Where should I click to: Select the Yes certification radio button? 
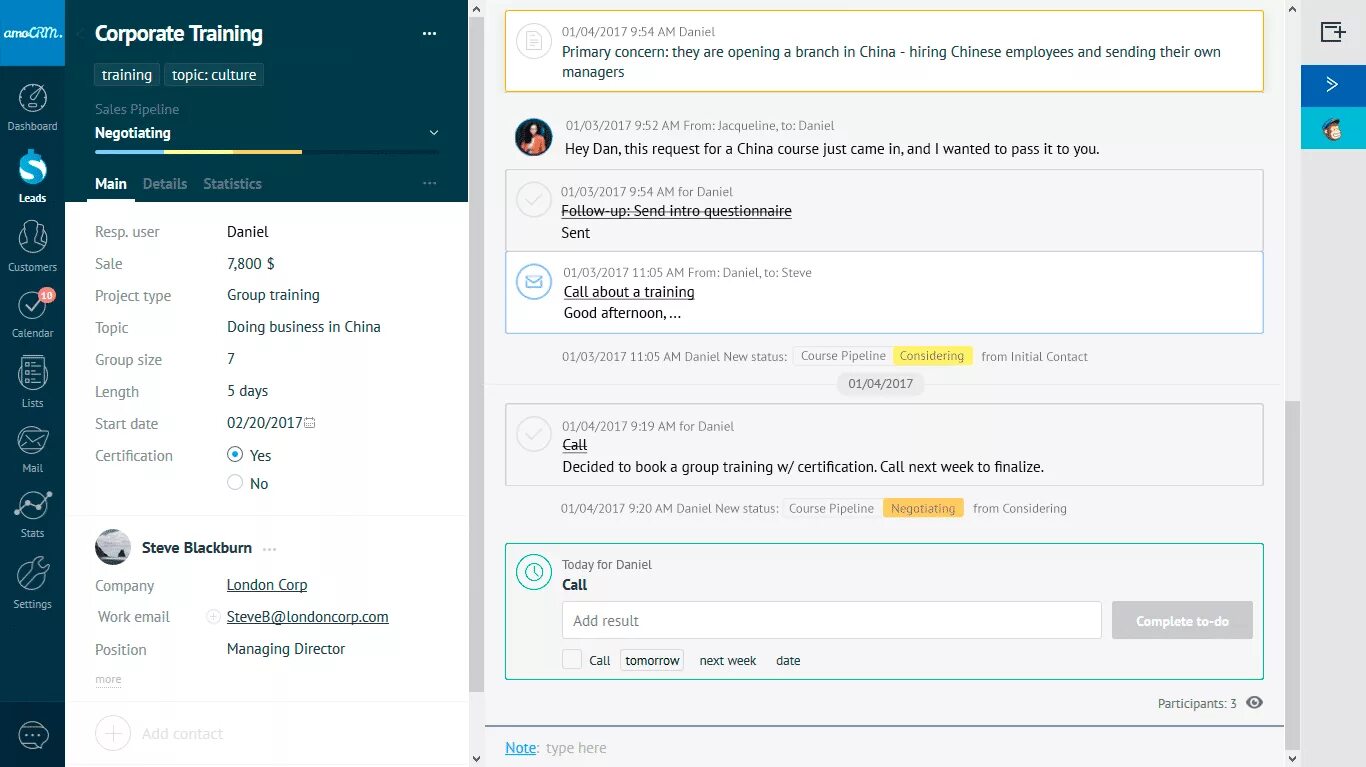click(235, 454)
